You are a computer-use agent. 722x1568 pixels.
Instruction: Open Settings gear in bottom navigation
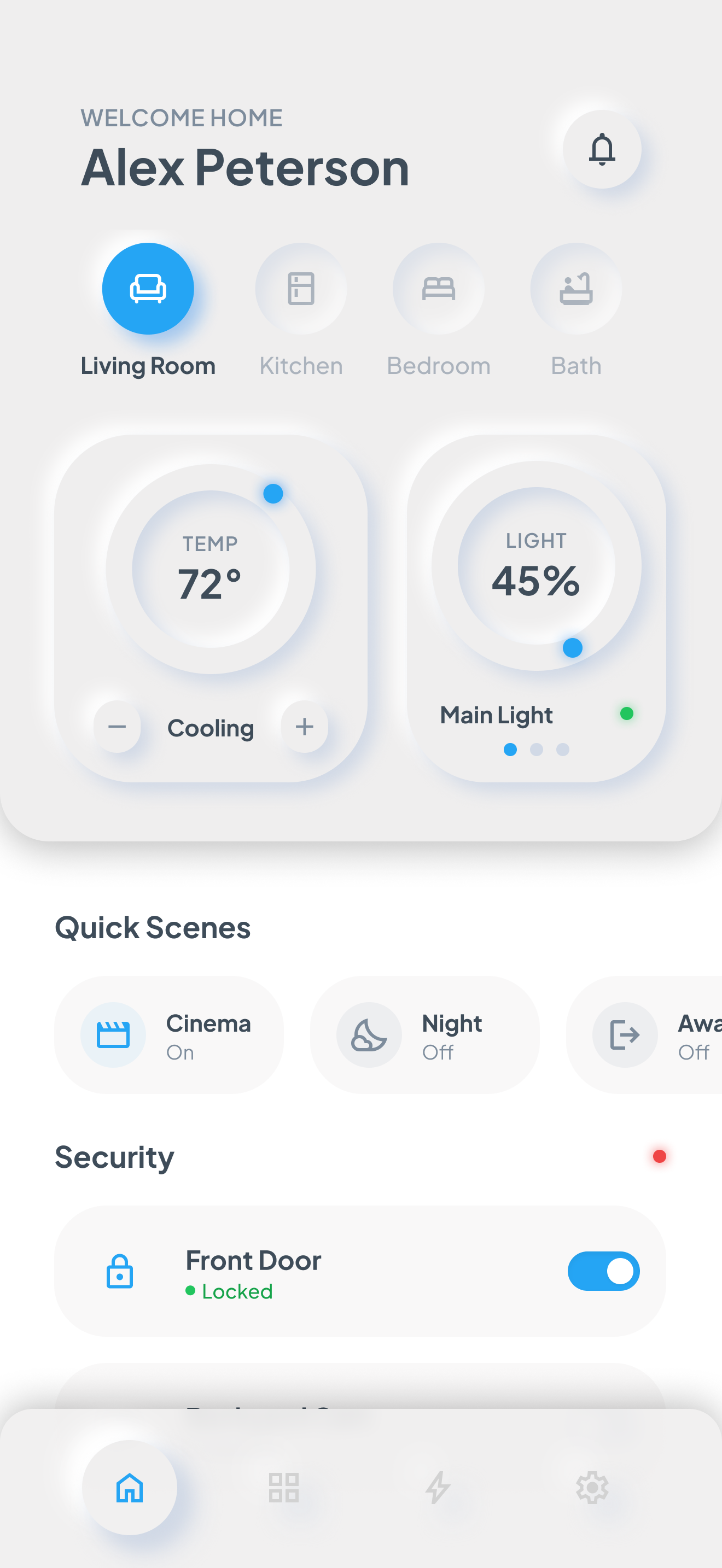591,1488
